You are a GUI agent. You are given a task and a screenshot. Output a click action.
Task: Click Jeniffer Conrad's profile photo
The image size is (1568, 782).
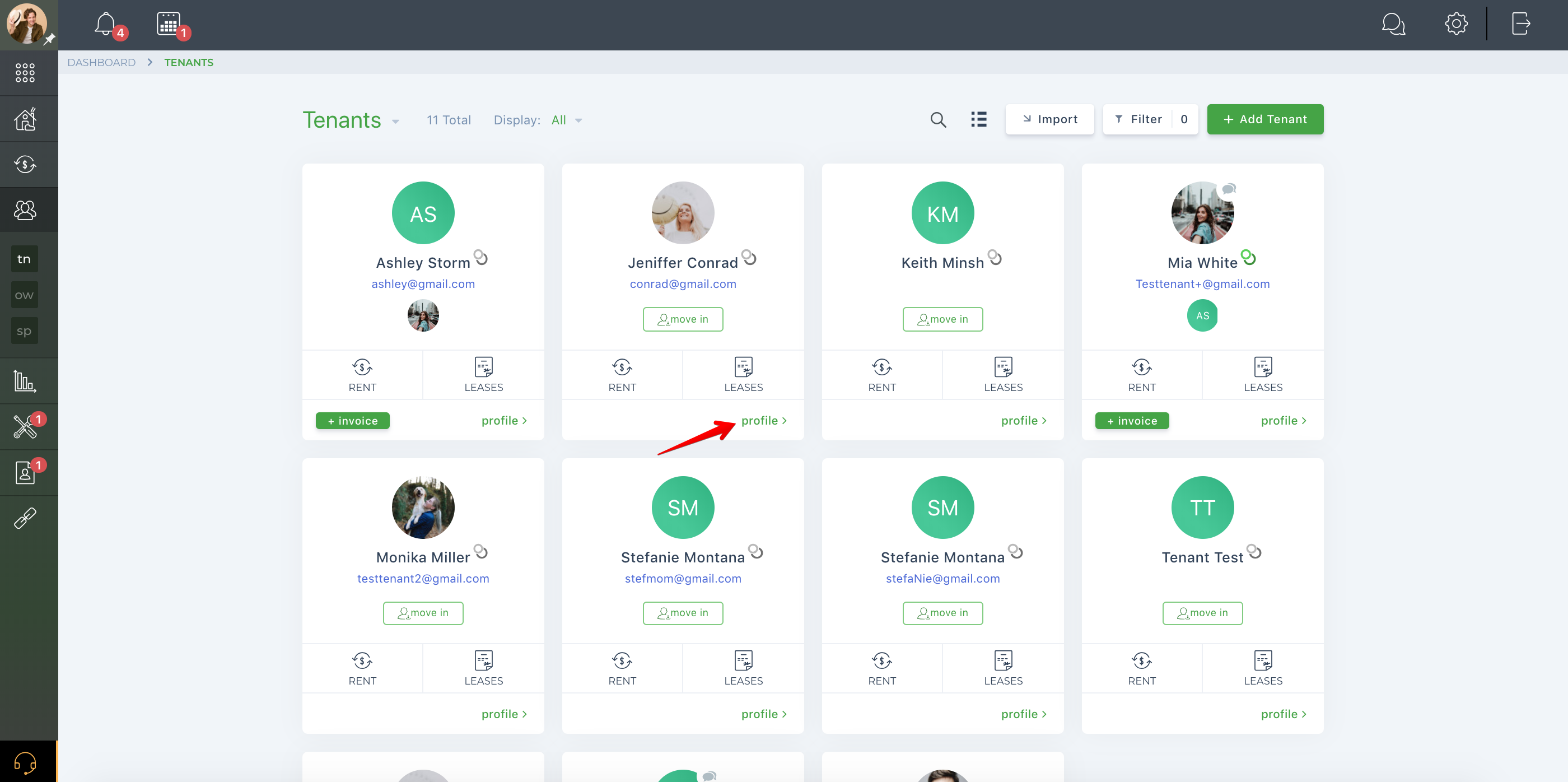pos(683,213)
